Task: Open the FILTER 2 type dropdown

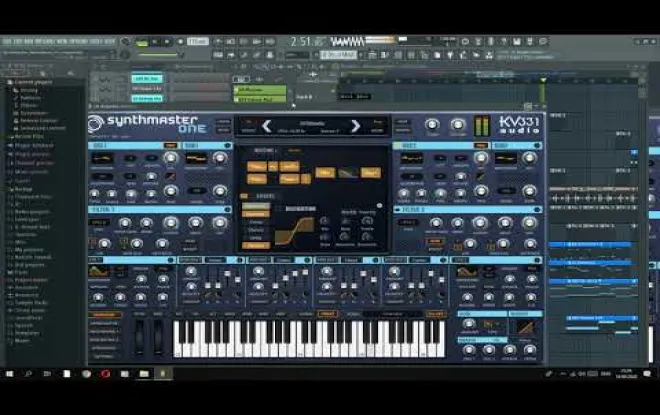Action: [408, 223]
